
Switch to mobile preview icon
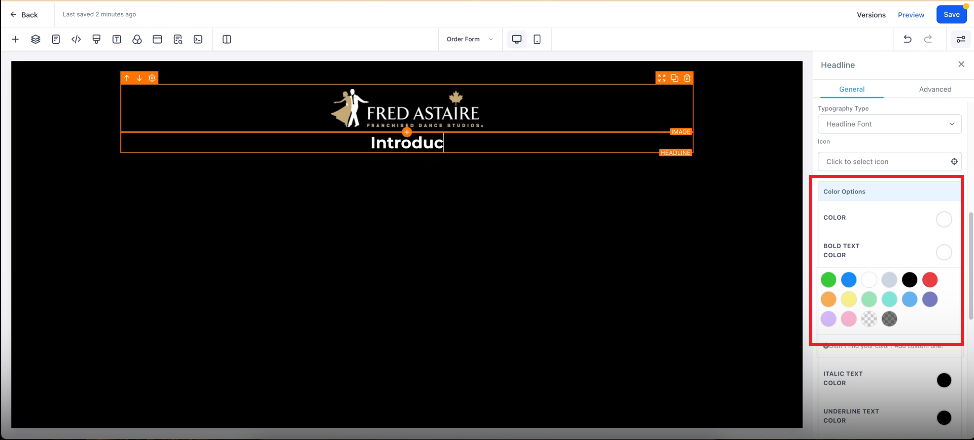(x=537, y=39)
